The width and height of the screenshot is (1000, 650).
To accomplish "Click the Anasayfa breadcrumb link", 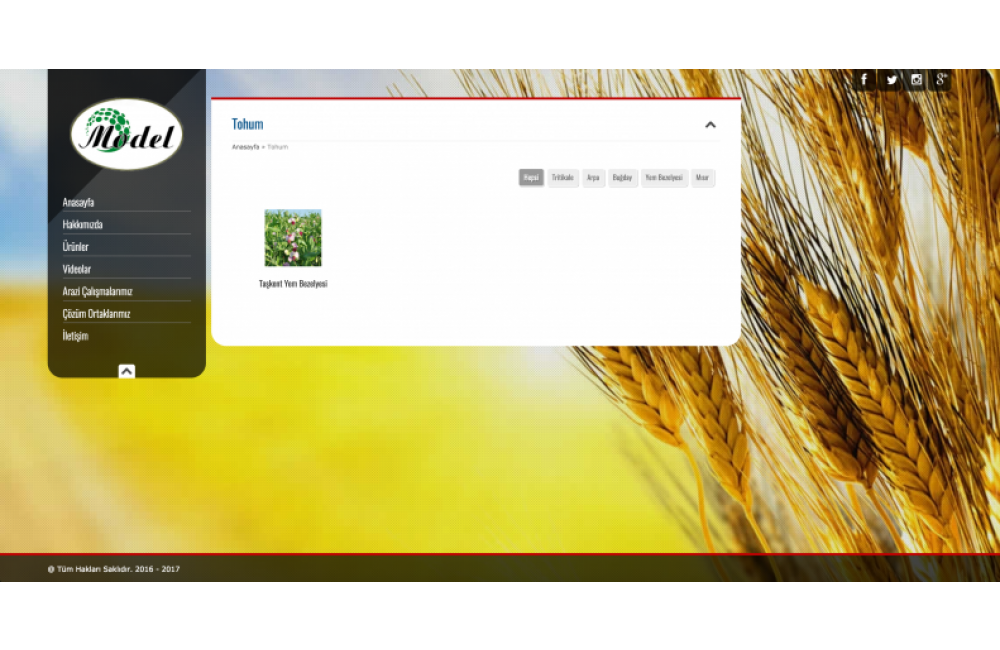I will 245,147.
